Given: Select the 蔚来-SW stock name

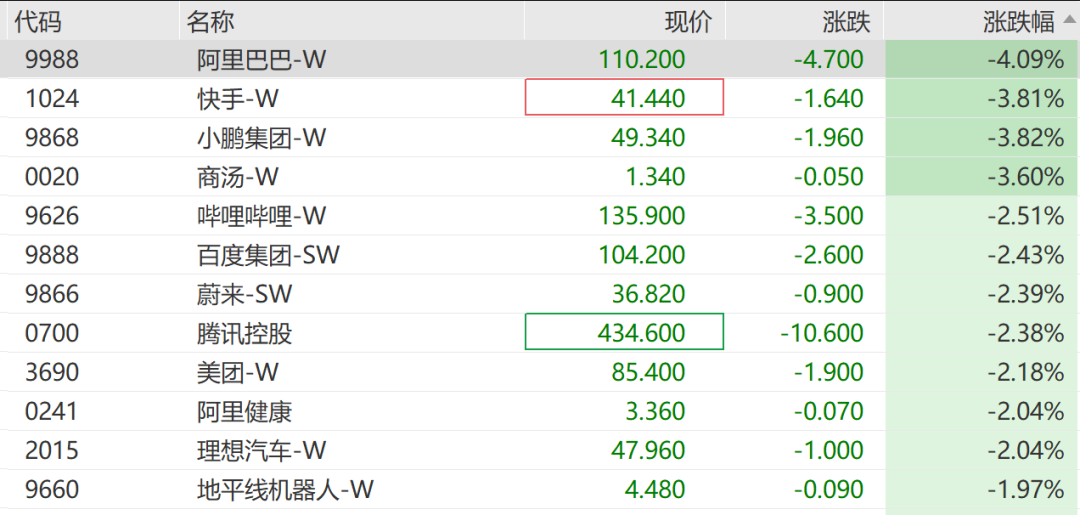Looking at the screenshot, I should coord(245,295).
